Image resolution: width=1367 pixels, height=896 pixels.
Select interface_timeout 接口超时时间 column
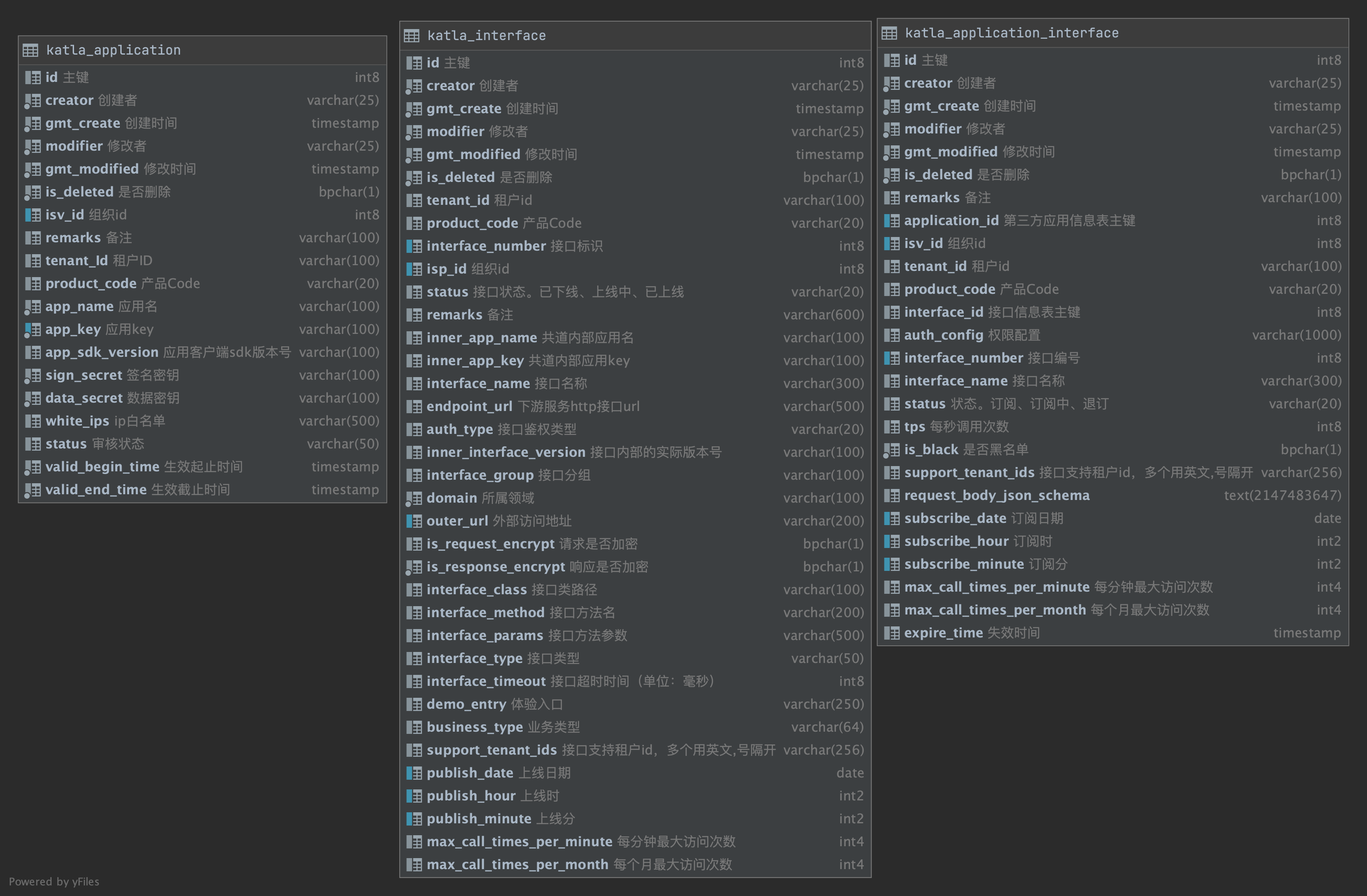click(635, 681)
